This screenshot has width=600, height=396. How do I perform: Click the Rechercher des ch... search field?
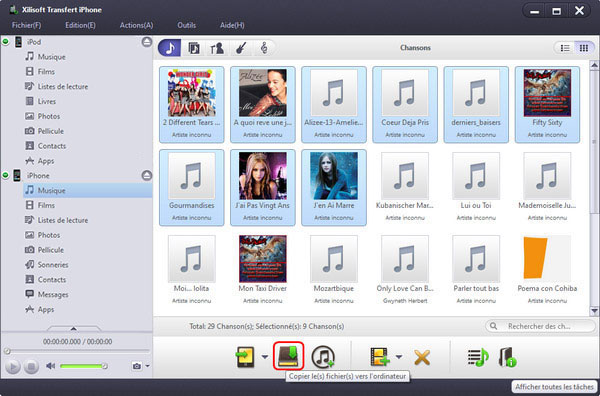pyautogui.click(x=540, y=326)
